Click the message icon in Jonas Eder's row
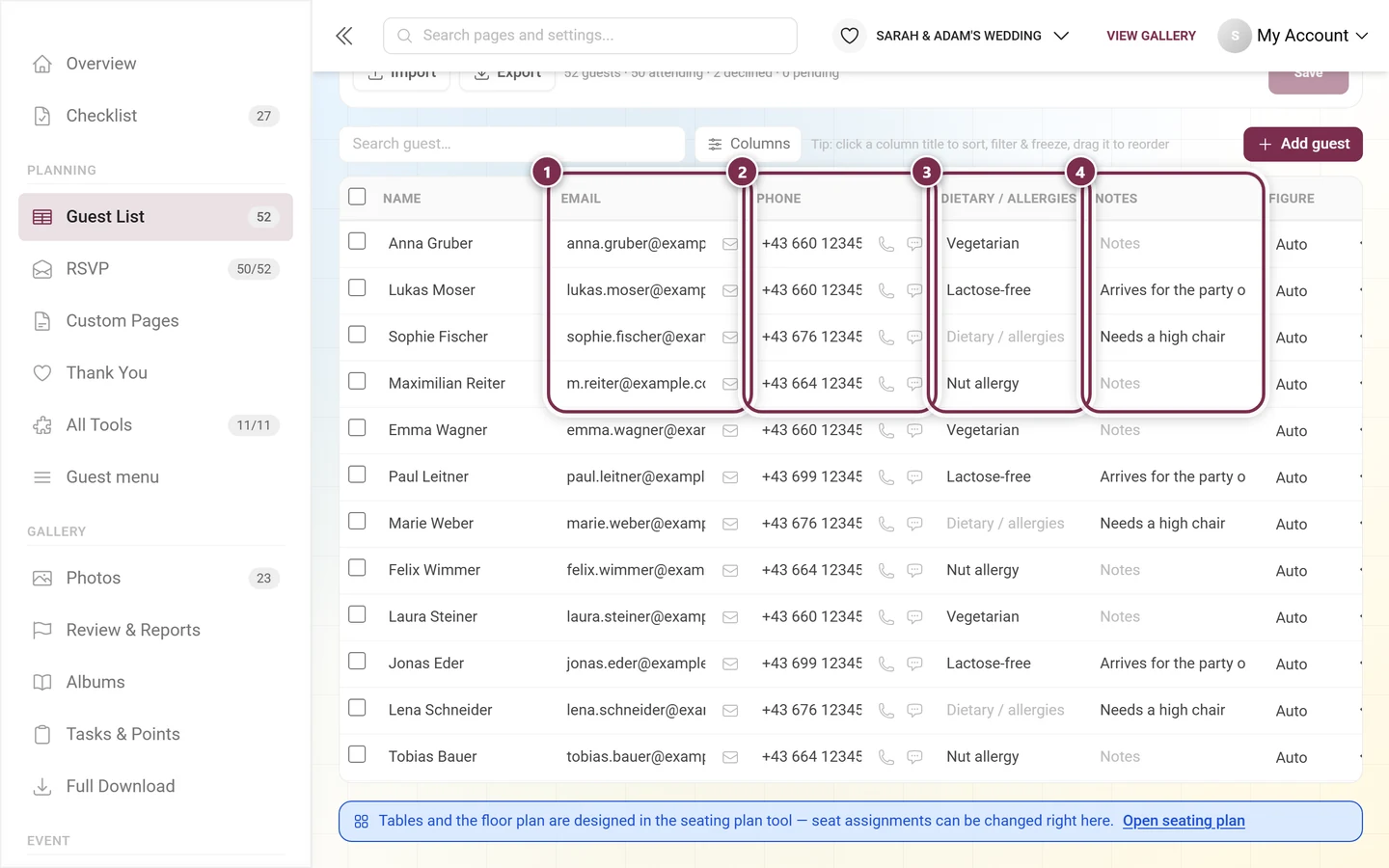The width and height of the screenshot is (1389, 868). tap(914, 664)
